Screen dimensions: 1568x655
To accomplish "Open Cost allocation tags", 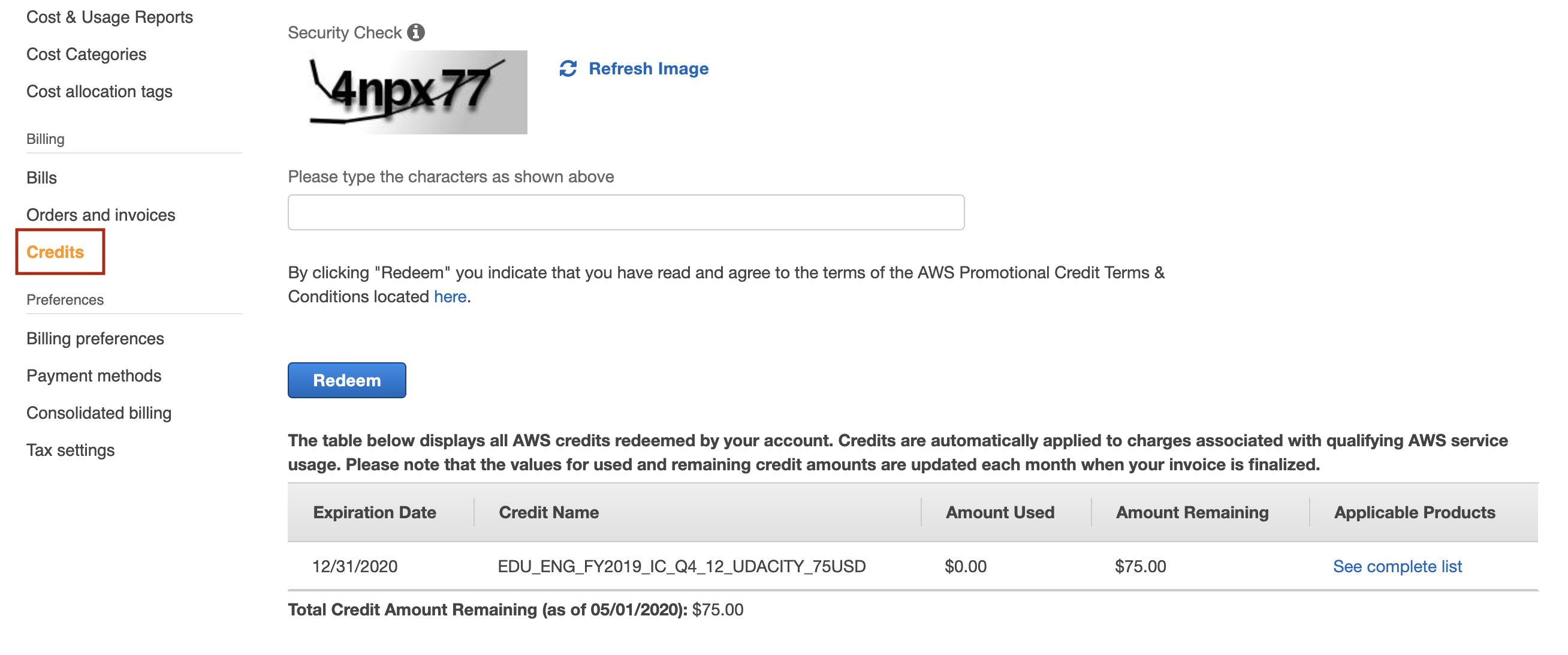I will 99,91.
